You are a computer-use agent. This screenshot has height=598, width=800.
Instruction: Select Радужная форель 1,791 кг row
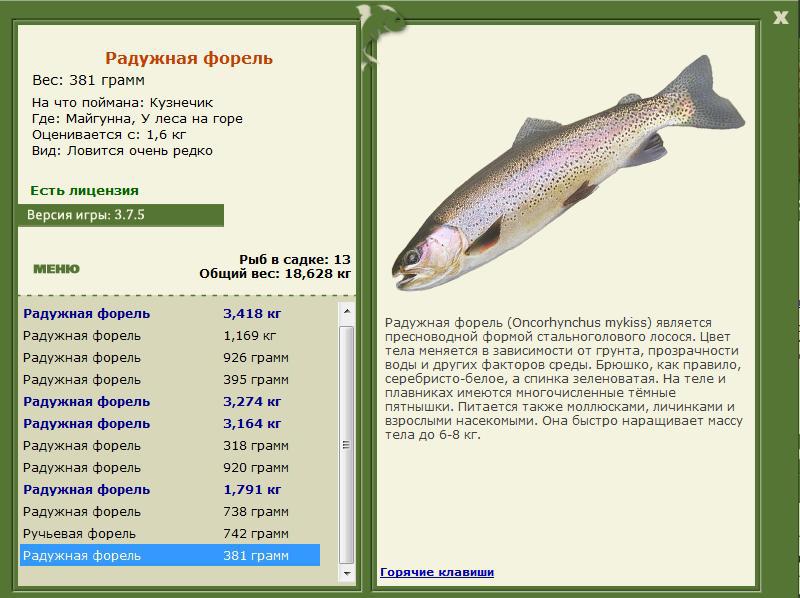coord(170,489)
